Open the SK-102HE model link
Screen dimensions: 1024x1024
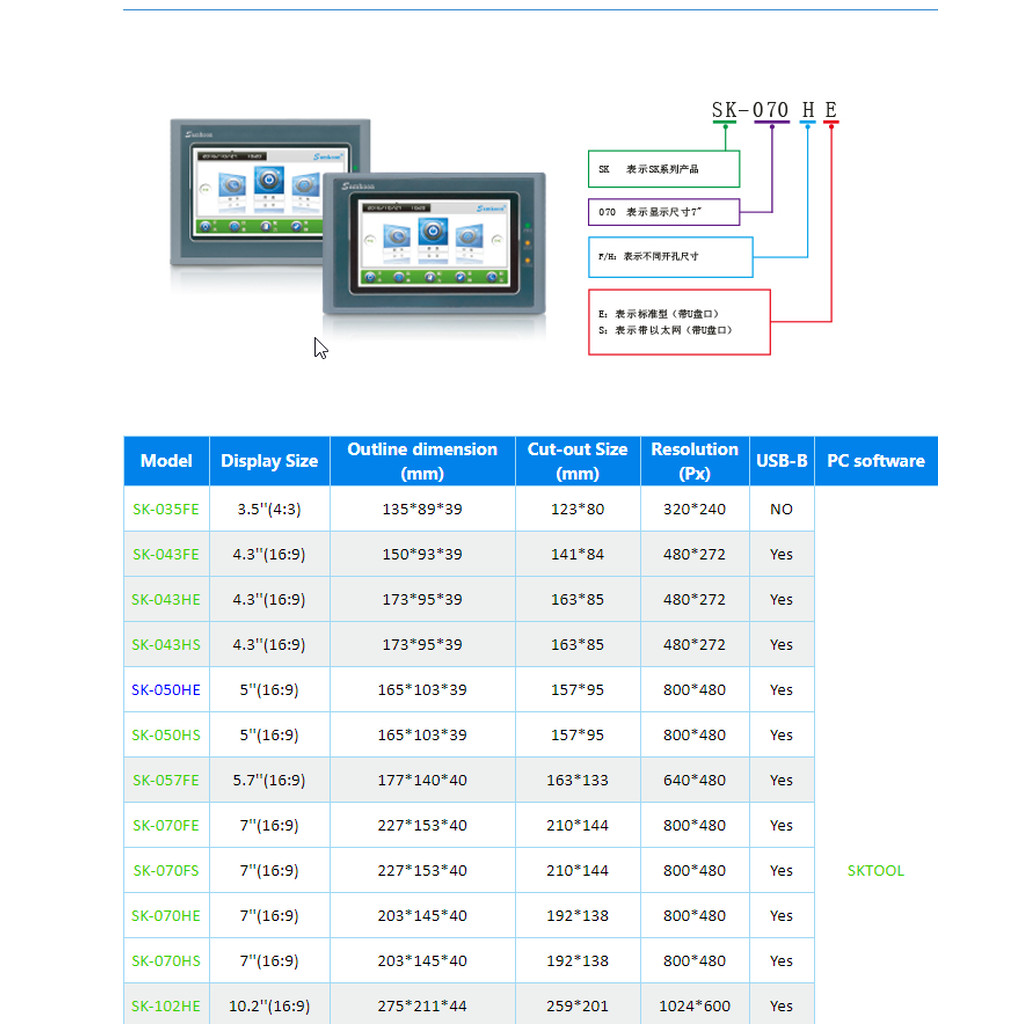click(166, 1006)
